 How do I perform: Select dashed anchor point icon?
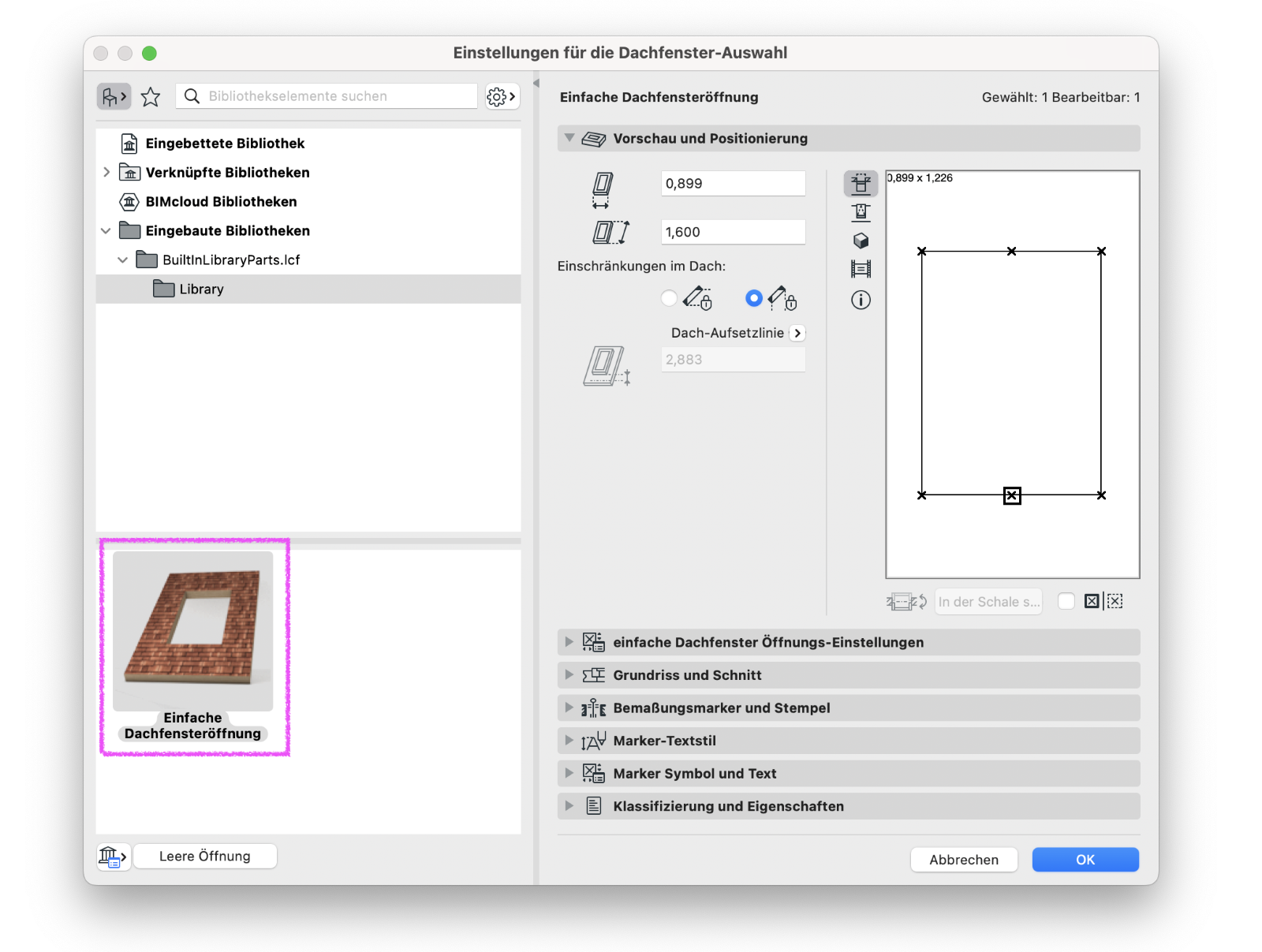pos(1115,601)
